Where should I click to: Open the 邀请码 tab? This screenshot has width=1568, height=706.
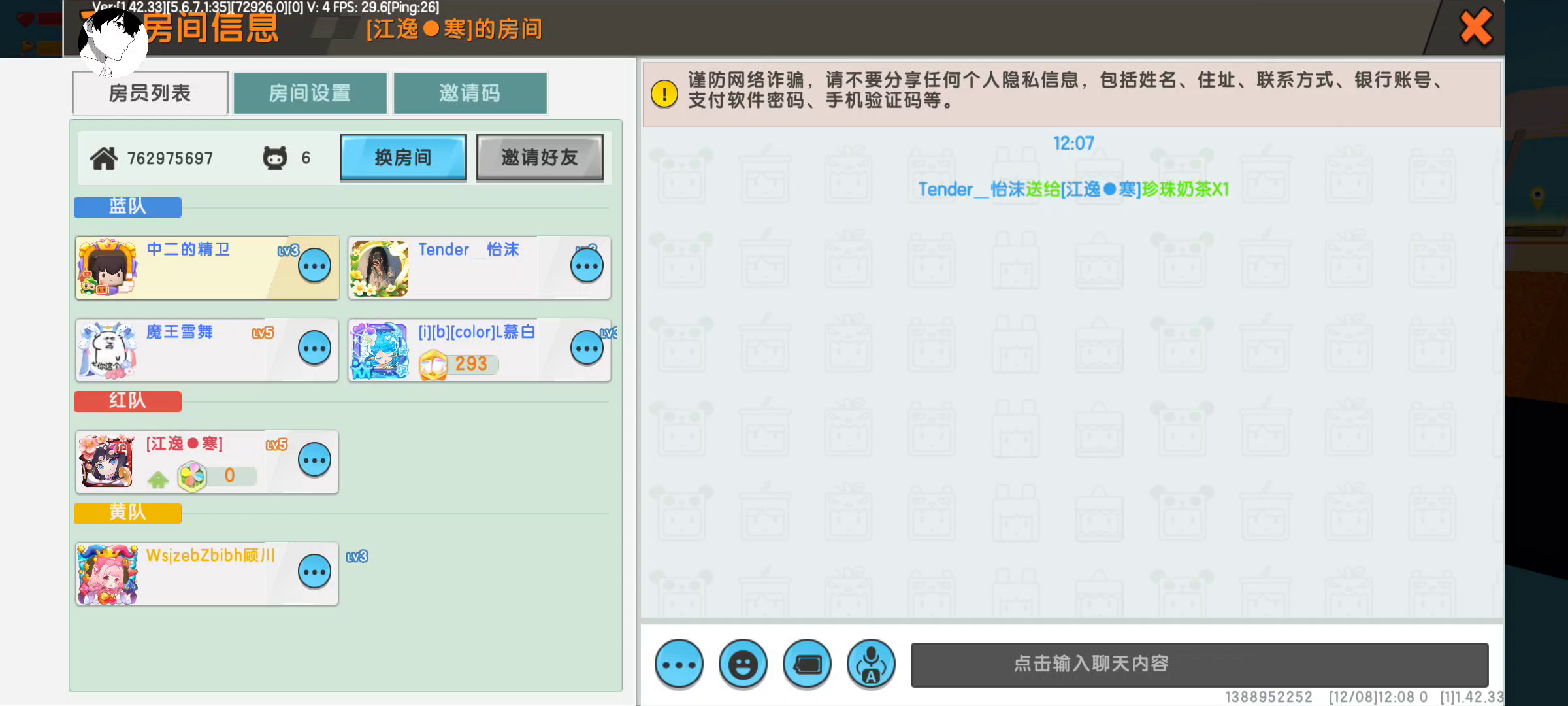tap(470, 93)
